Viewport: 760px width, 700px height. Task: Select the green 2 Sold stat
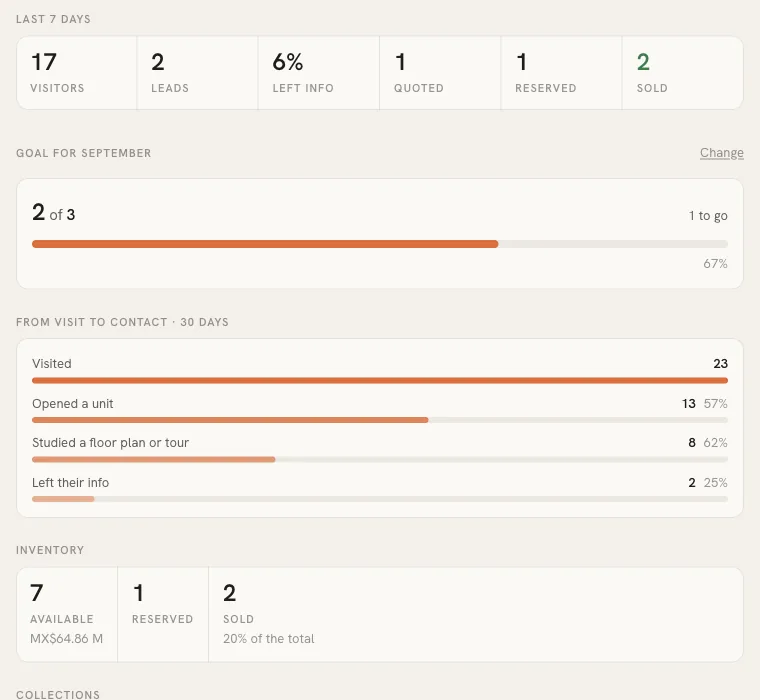[x=682, y=73]
